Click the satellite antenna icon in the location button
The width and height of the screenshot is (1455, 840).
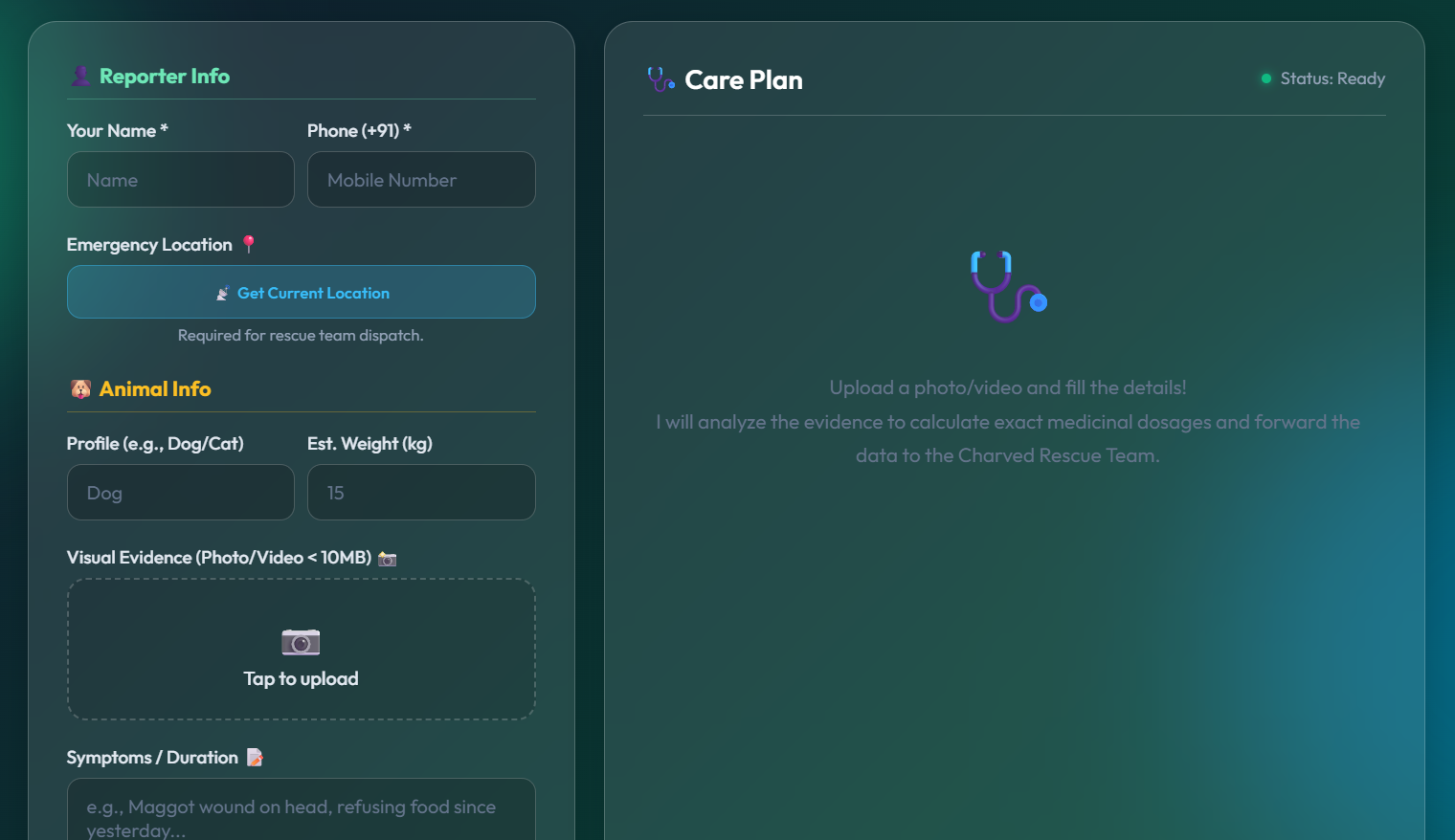coord(223,293)
